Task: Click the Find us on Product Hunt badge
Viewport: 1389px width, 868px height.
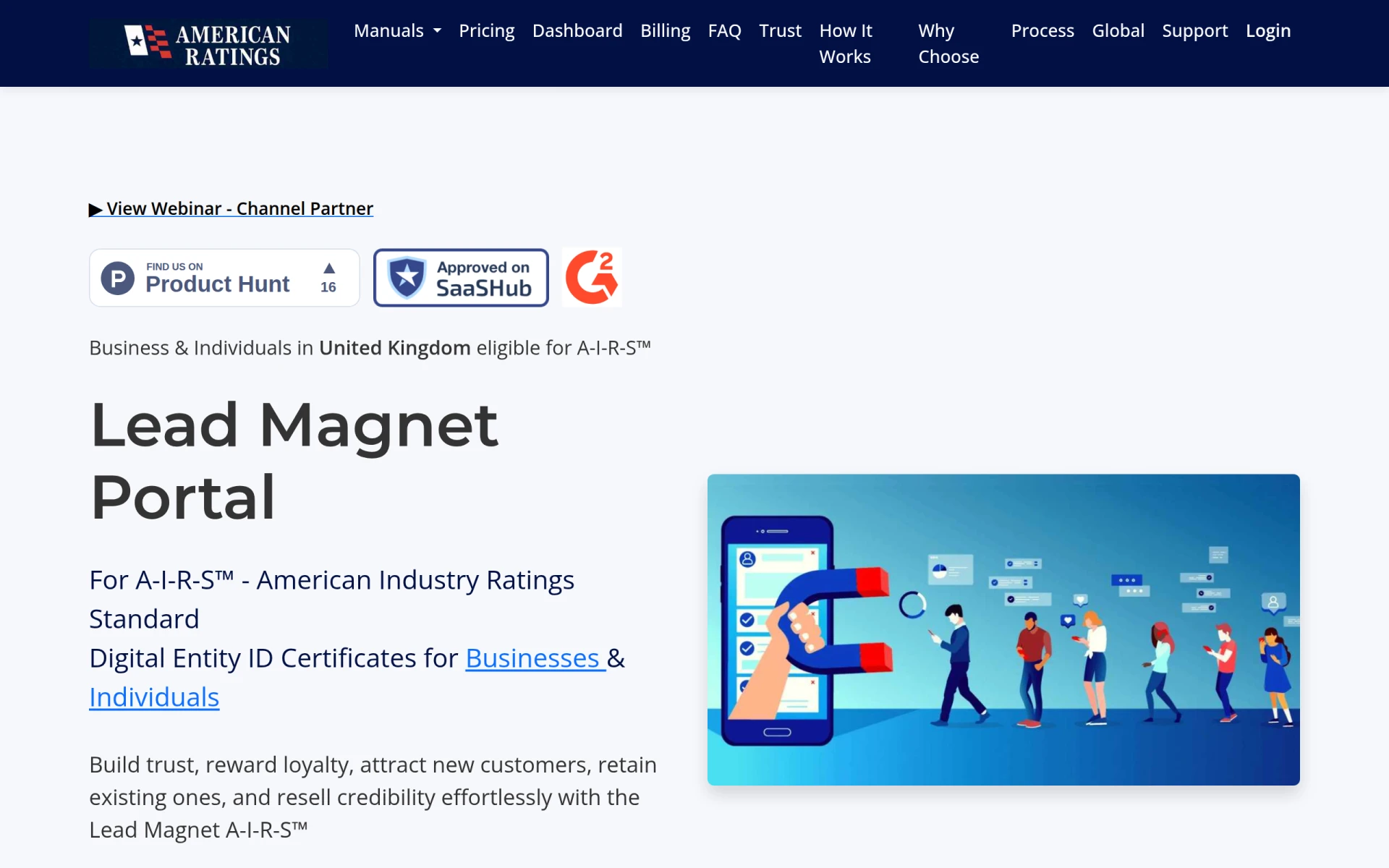Action: (x=224, y=278)
